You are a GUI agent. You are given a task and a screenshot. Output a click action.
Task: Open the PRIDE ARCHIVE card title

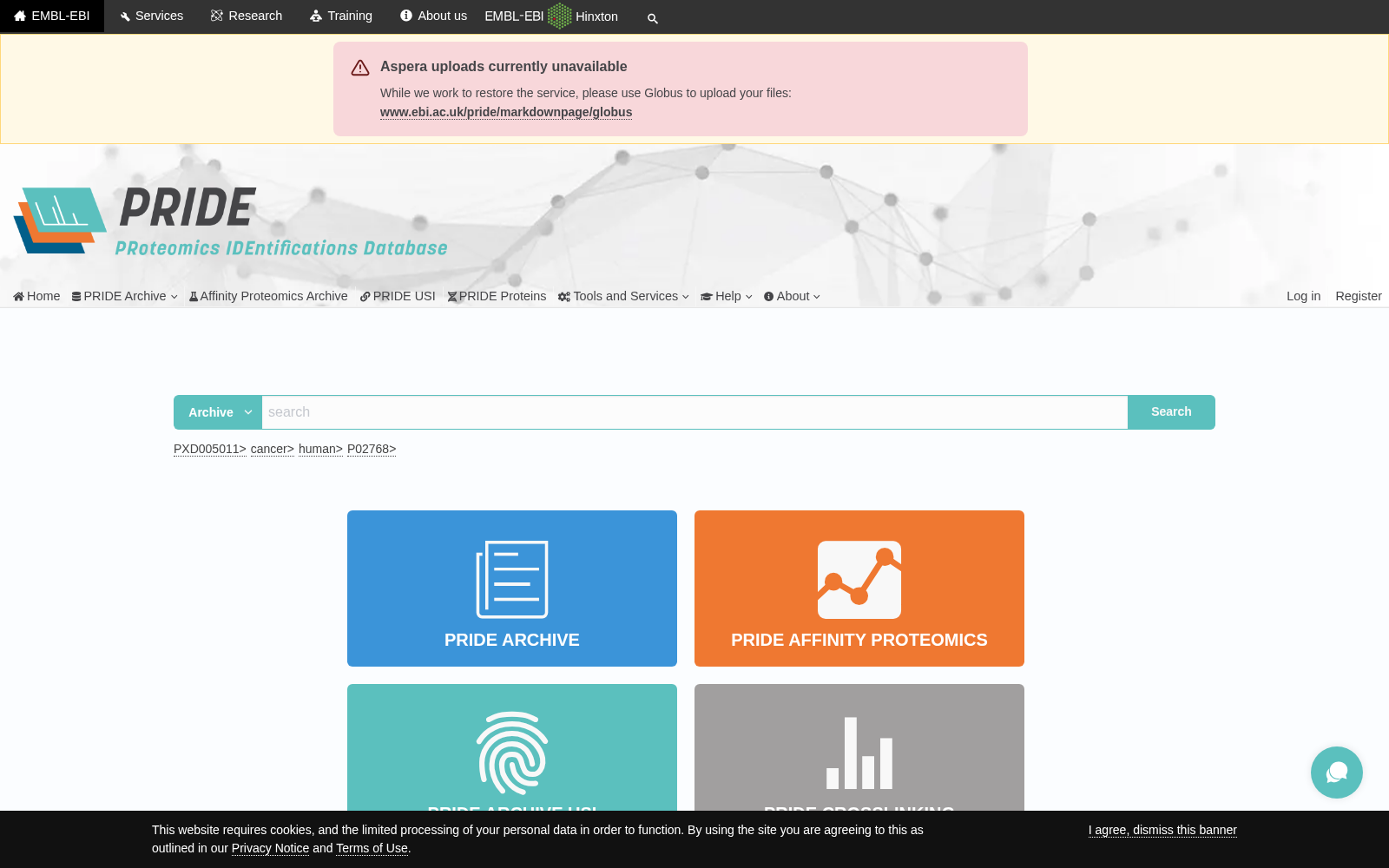pyautogui.click(x=512, y=640)
